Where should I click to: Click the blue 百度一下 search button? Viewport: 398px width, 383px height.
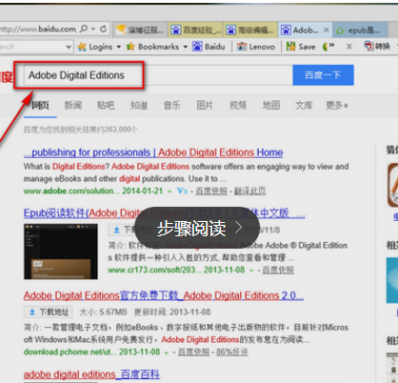click(x=323, y=75)
